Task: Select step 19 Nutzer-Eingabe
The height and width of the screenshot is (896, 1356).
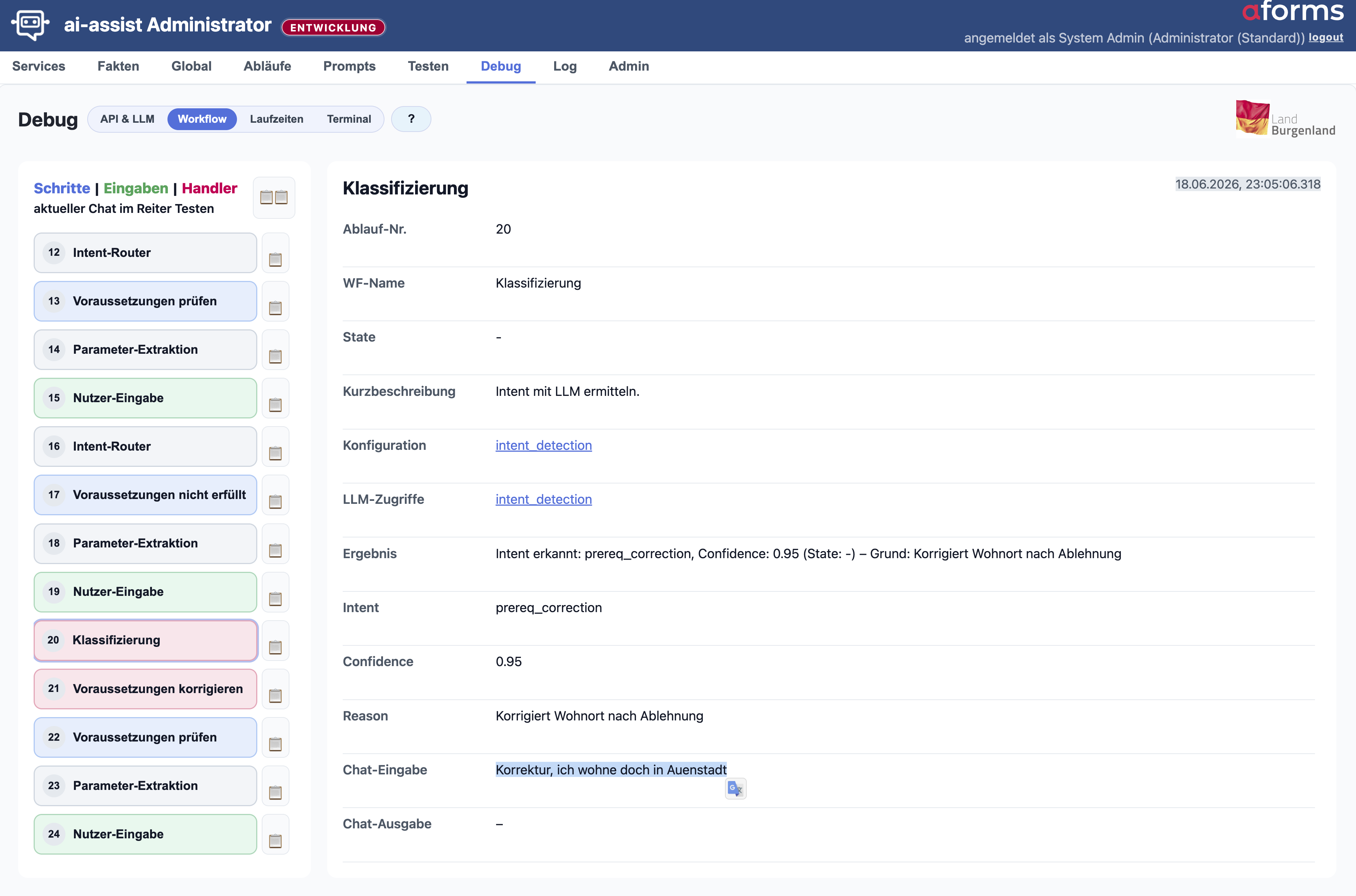Action: [x=145, y=593]
